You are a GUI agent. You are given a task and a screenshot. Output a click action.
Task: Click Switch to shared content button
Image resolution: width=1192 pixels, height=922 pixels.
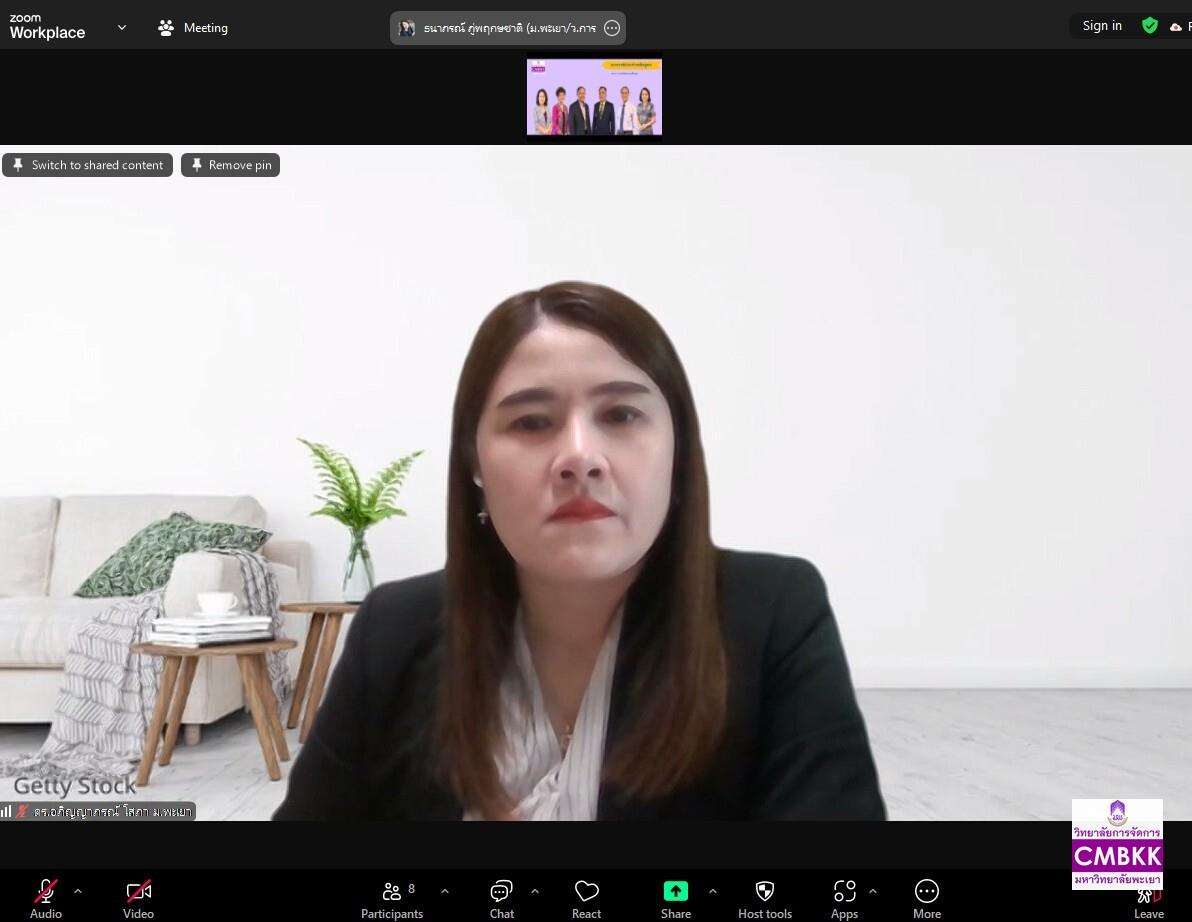[87, 165]
